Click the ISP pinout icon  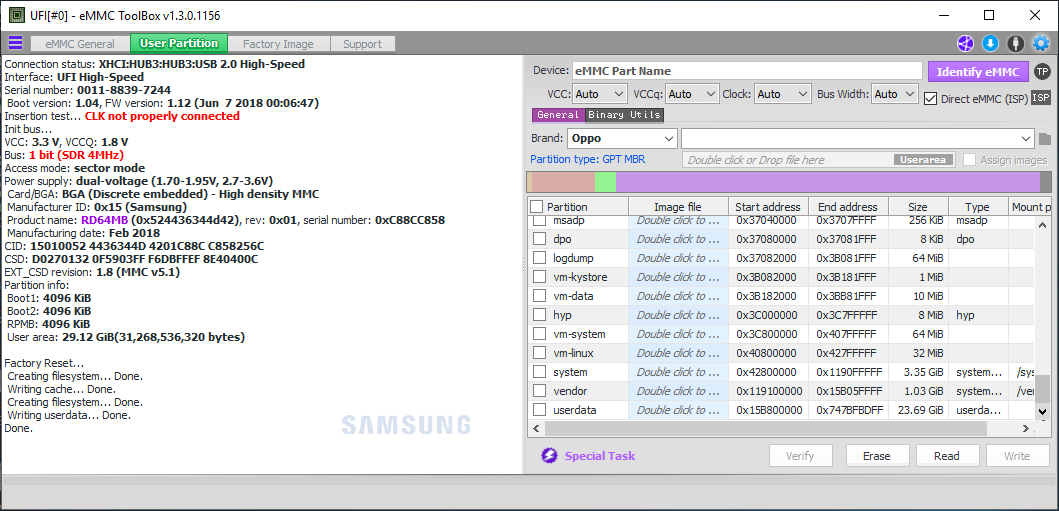click(x=1041, y=98)
